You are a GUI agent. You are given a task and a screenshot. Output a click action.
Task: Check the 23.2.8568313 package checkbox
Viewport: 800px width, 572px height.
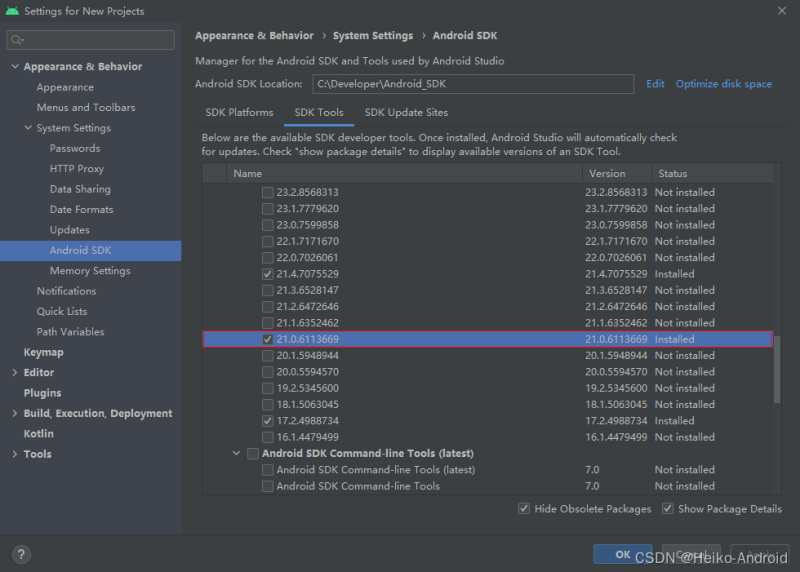pos(267,192)
